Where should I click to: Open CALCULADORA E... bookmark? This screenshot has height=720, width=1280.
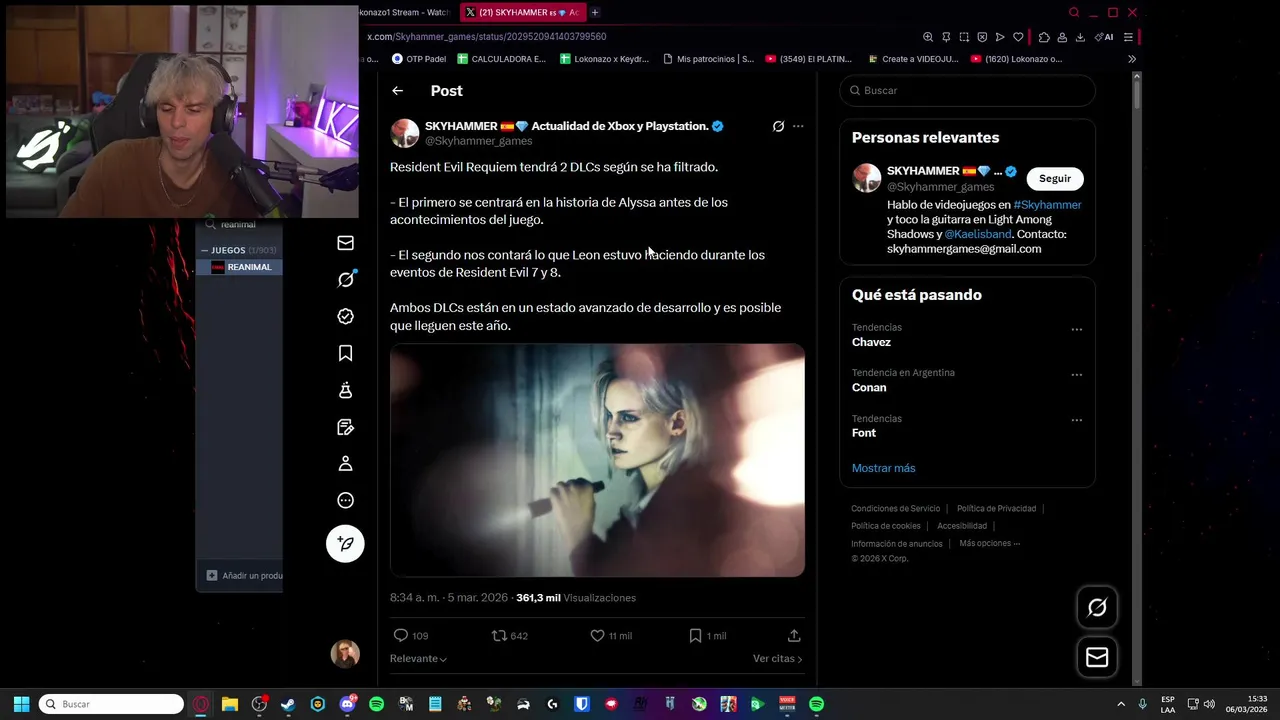coord(501,59)
